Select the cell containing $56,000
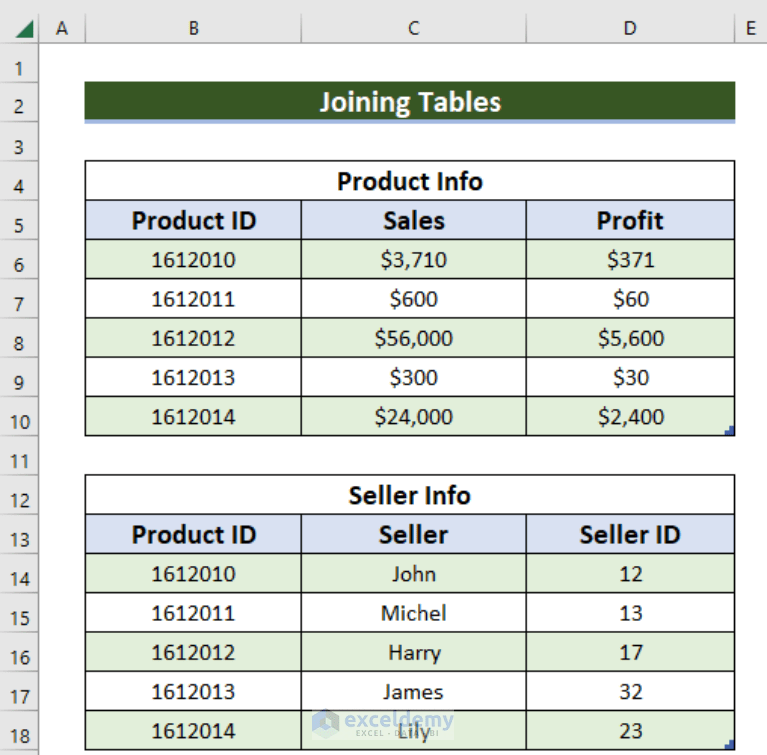Image resolution: width=767 pixels, height=755 pixels. (x=413, y=338)
